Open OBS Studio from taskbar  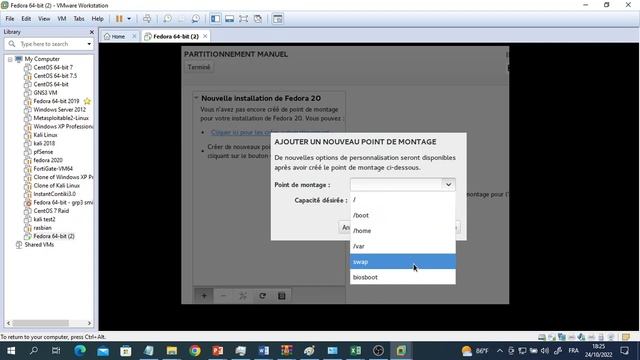pyautogui.click(x=378, y=351)
